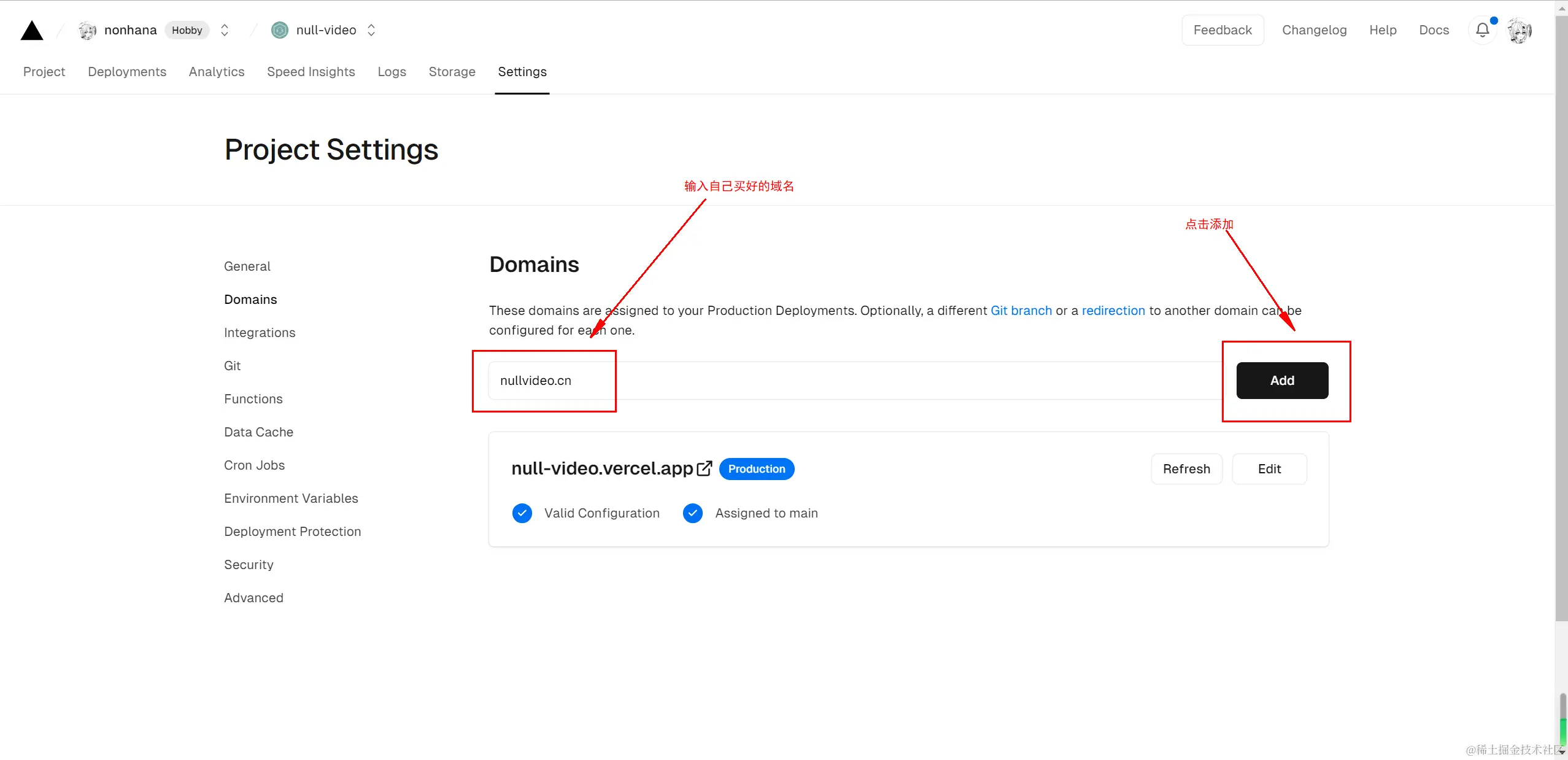Viewport: 1568px width, 760px height.
Task: Open user avatar menu at top right
Action: pyautogui.click(x=1520, y=31)
